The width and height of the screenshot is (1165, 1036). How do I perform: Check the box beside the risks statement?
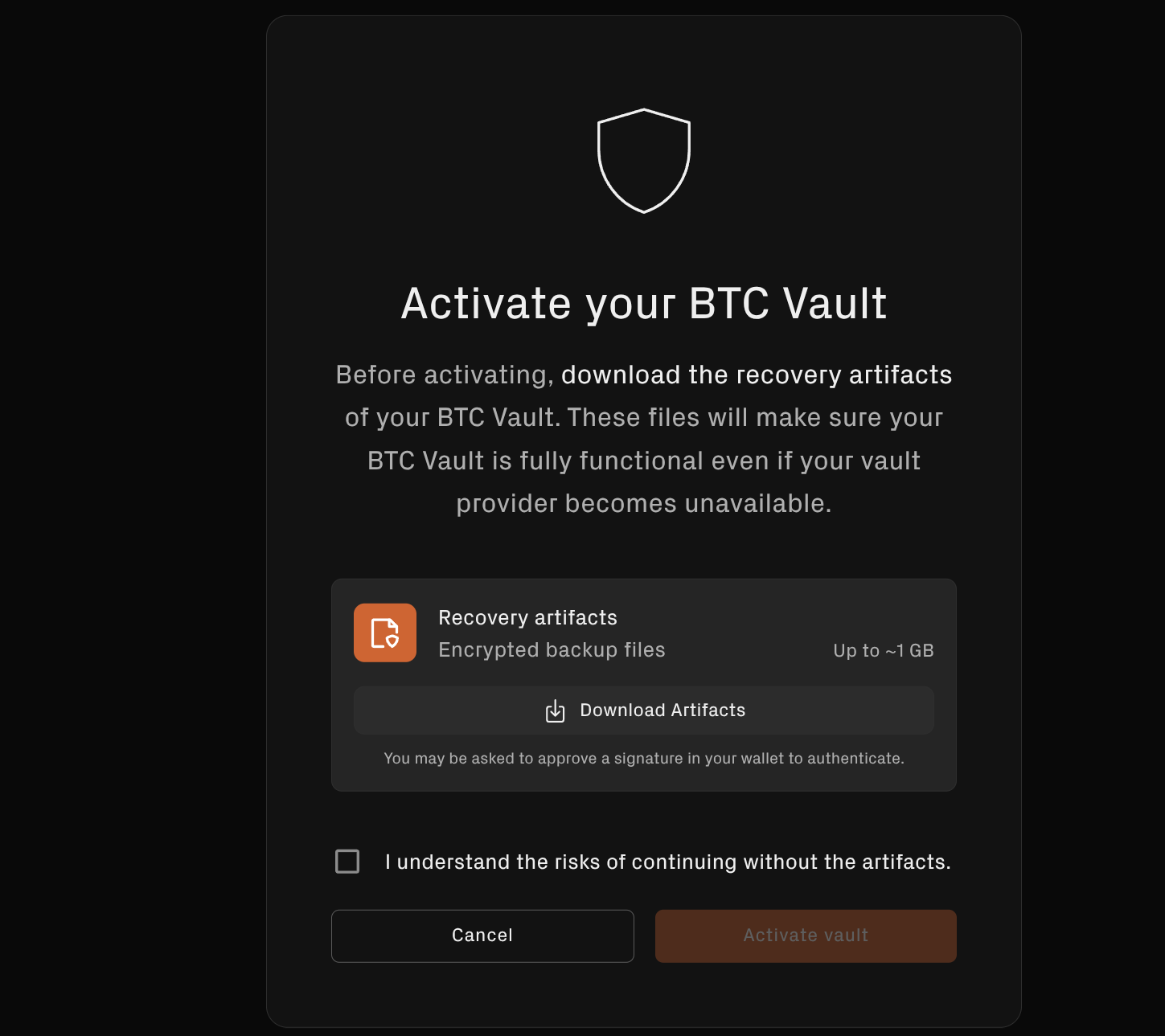click(347, 862)
